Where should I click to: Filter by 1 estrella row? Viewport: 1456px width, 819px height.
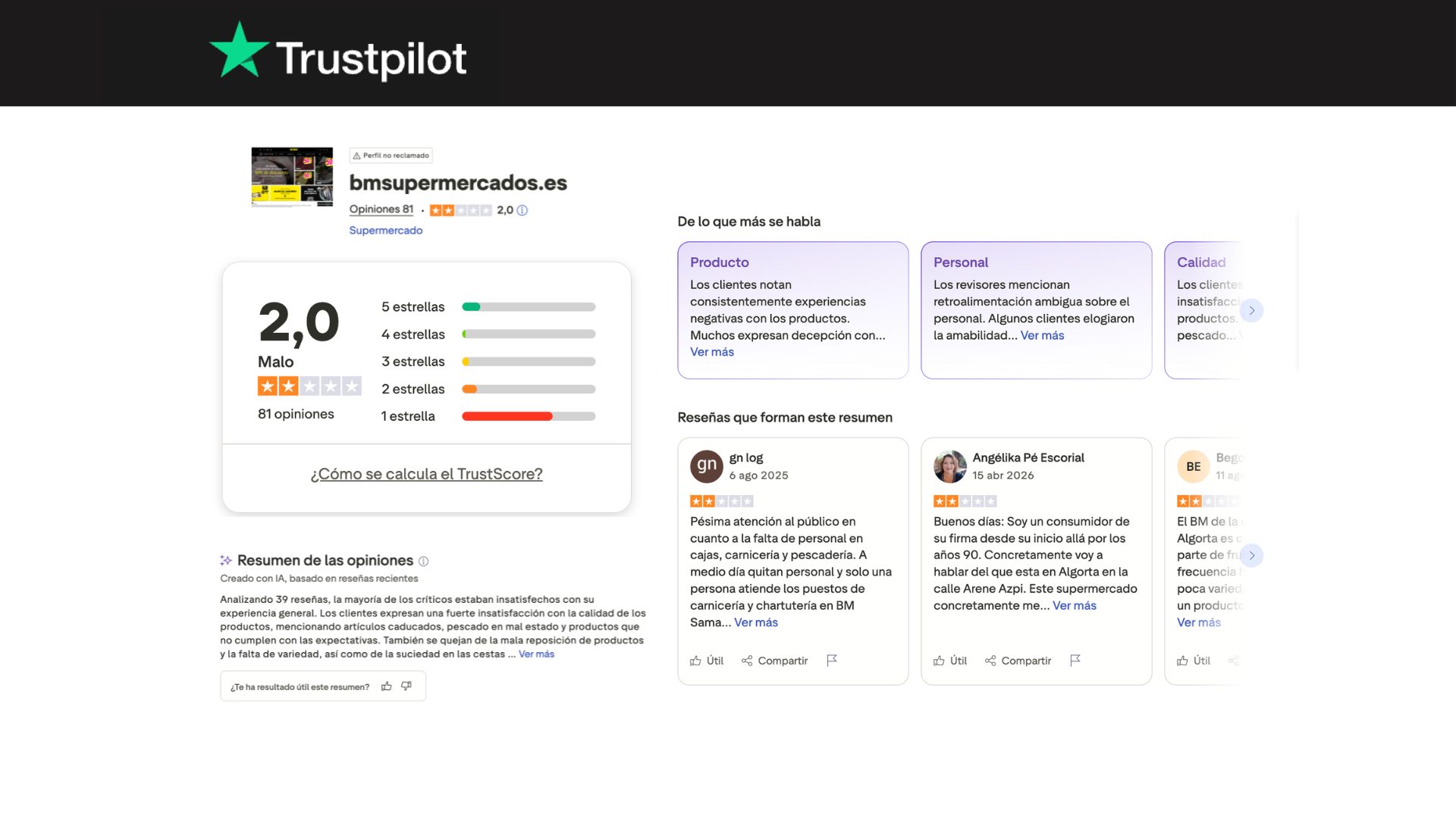pyautogui.click(x=488, y=416)
